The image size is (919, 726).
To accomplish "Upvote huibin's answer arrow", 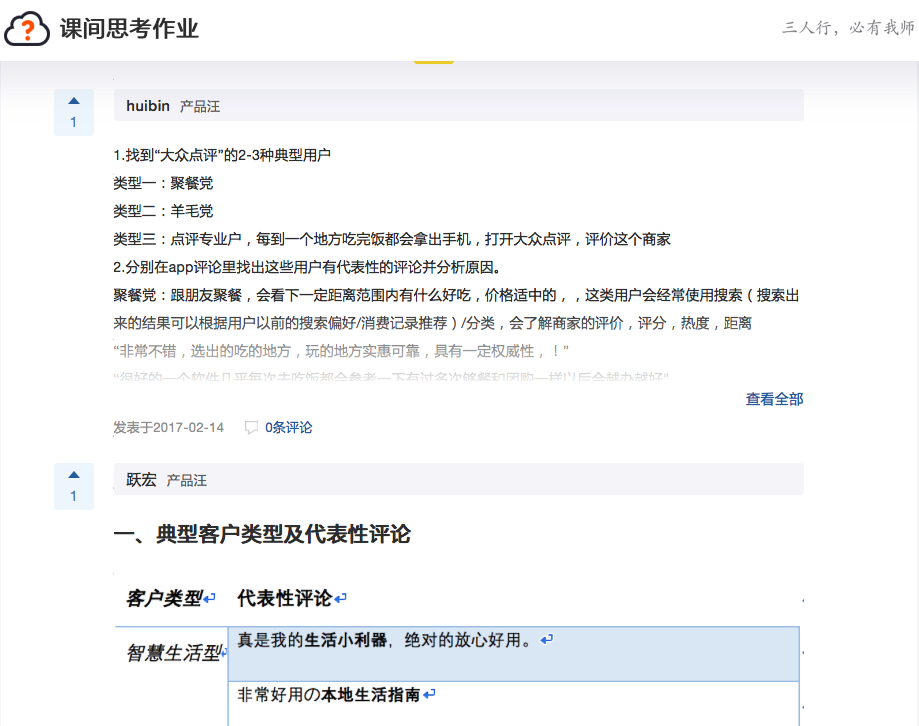I will tap(74, 101).
